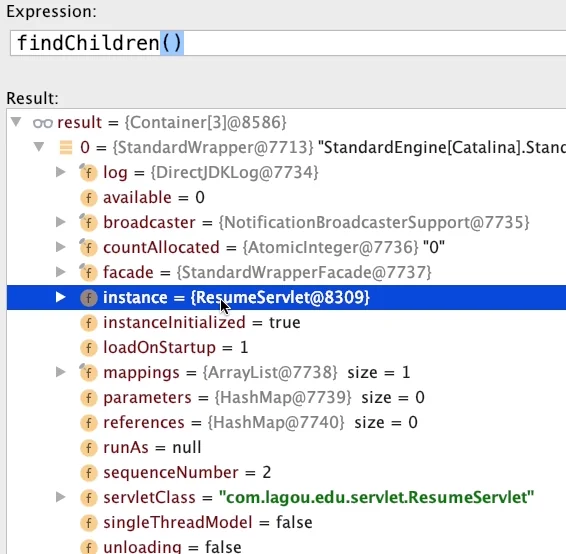Click the Result: label
This screenshot has width=566, height=554.
tap(32, 98)
